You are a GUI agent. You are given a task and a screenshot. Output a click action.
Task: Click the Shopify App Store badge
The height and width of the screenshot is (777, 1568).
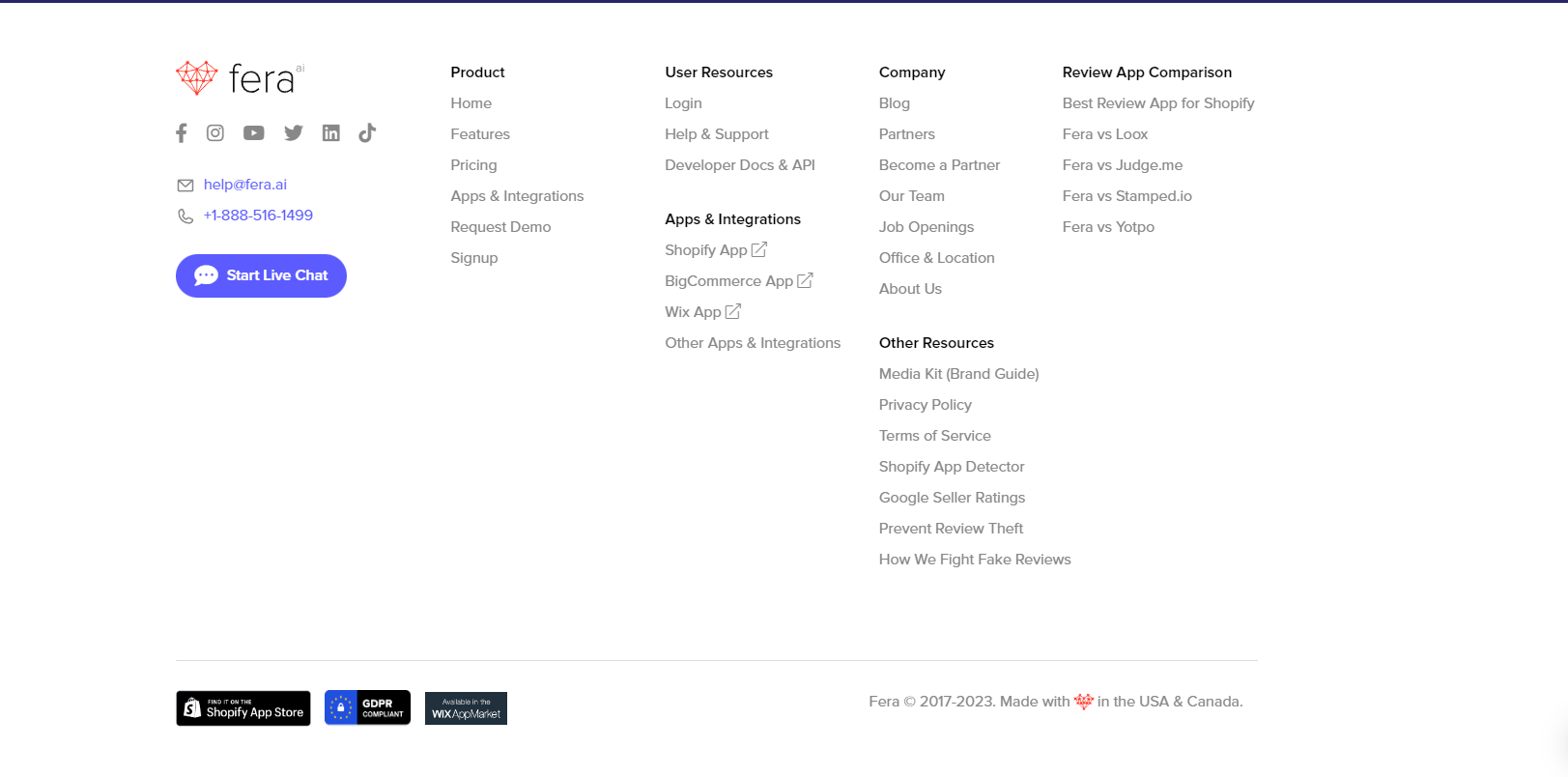(243, 708)
